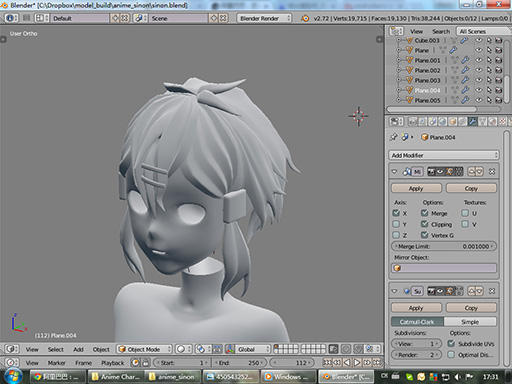The height and width of the screenshot is (384, 512).
Task: Toggle the Clipping option checkbox
Action: [x=424, y=224]
